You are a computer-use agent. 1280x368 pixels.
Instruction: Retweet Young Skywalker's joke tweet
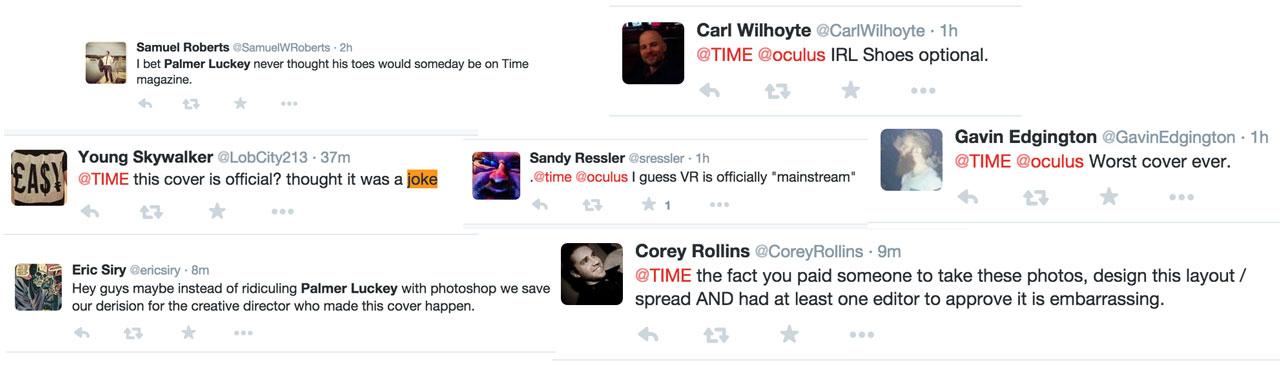coord(152,212)
